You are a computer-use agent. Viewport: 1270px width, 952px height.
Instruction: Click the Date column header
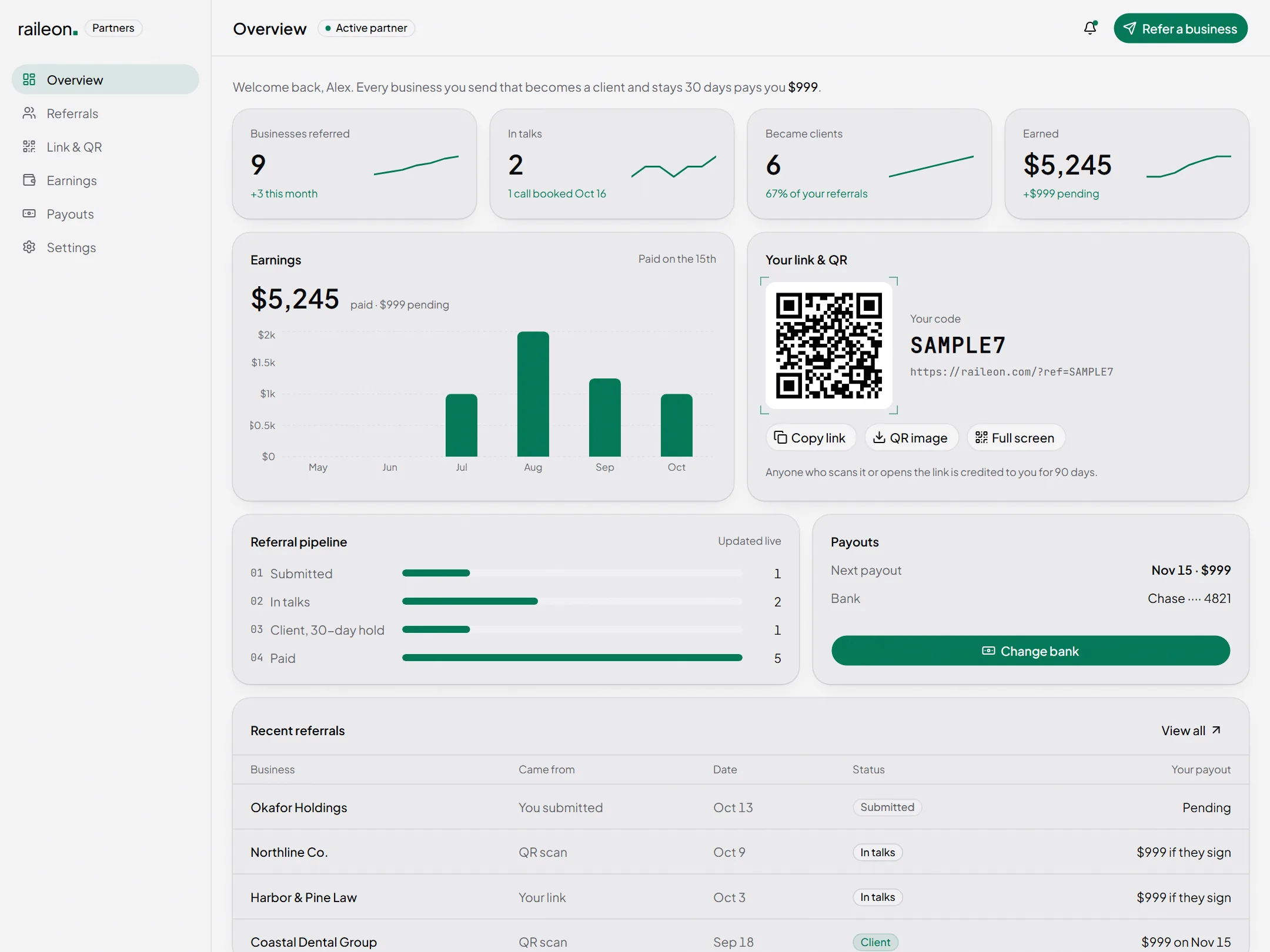pyautogui.click(x=725, y=769)
